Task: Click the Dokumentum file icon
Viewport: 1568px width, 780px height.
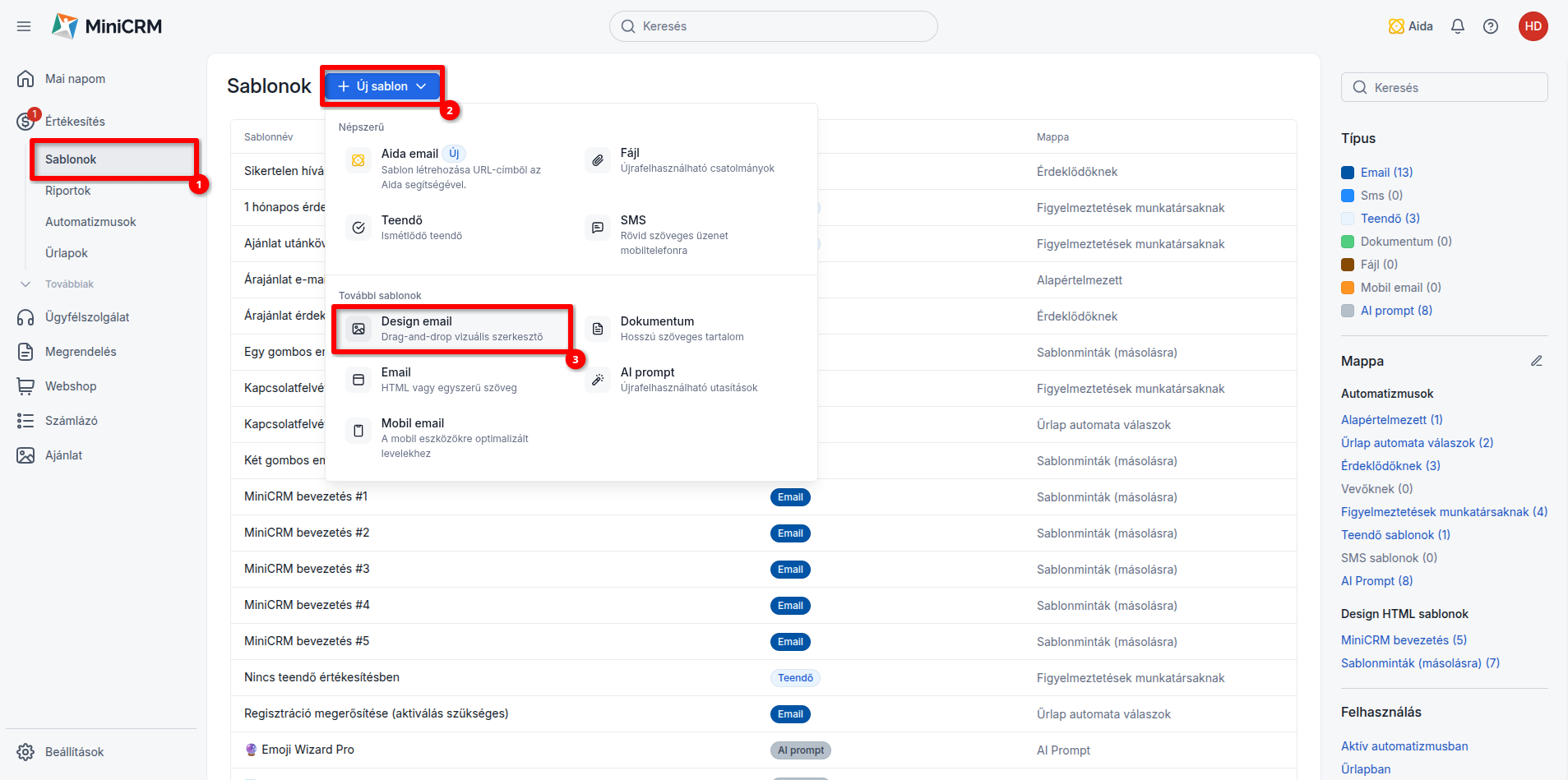Action: tap(598, 329)
